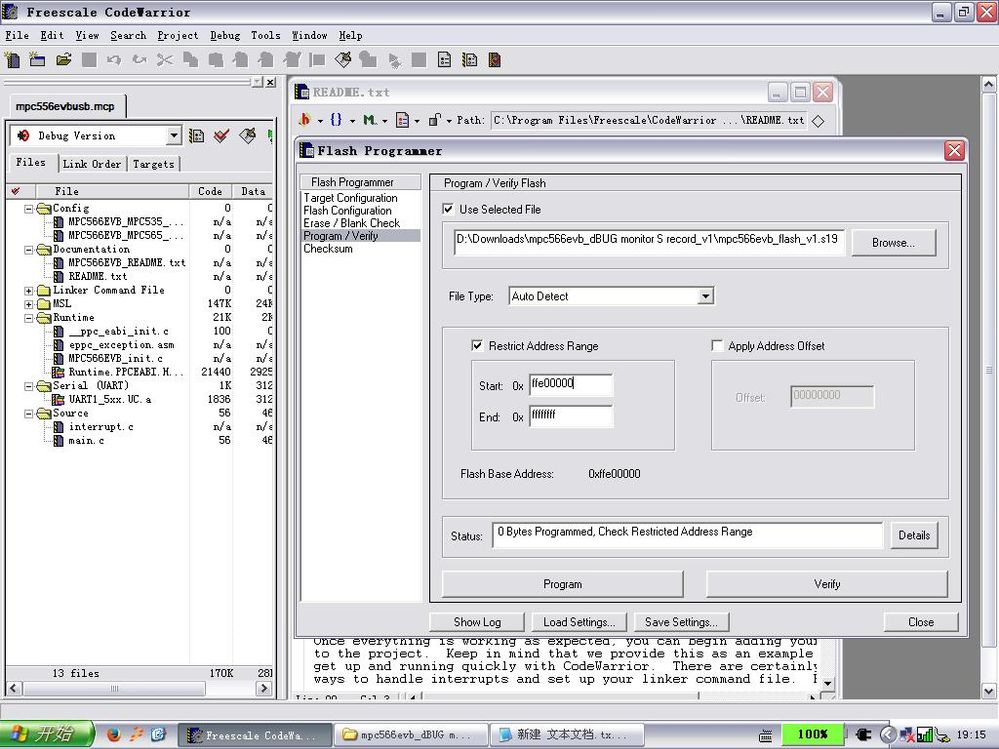Image resolution: width=999 pixels, height=749 pixels.
Task: Click the red checkmark synchronize icon
Action: pyautogui.click(x=221, y=136)
